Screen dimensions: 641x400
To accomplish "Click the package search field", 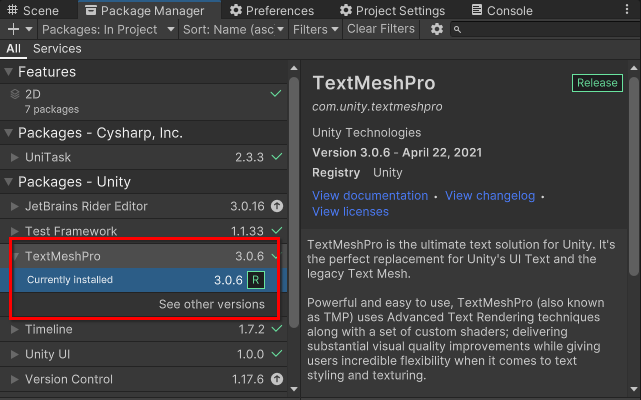I will 545,30.
